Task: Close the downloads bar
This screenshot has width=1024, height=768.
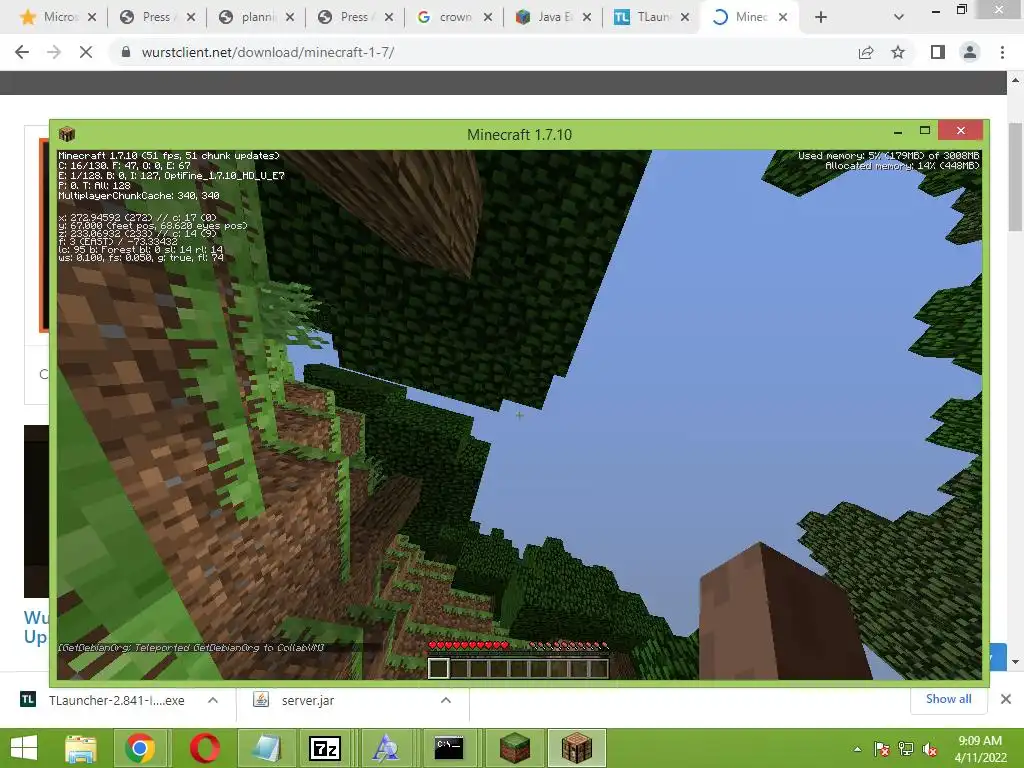Action: click(1006, 699)
